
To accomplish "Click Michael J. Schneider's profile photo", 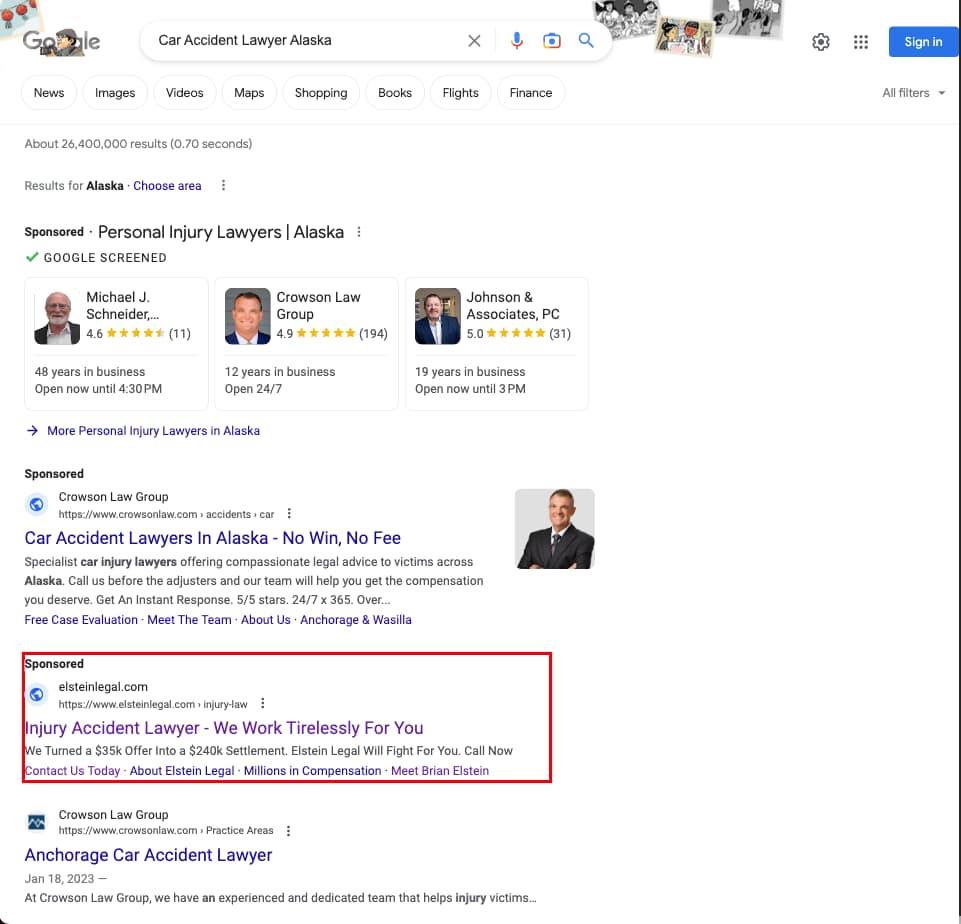I will [x=57, y=317].
